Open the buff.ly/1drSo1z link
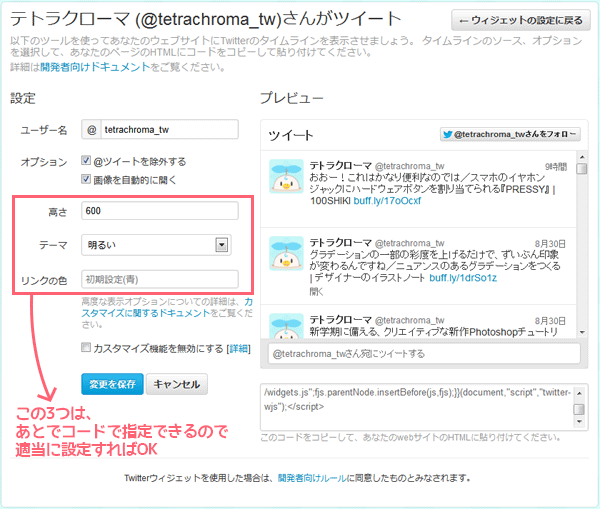Viewport: 600px width, 509px height. (x=463, y=278)
